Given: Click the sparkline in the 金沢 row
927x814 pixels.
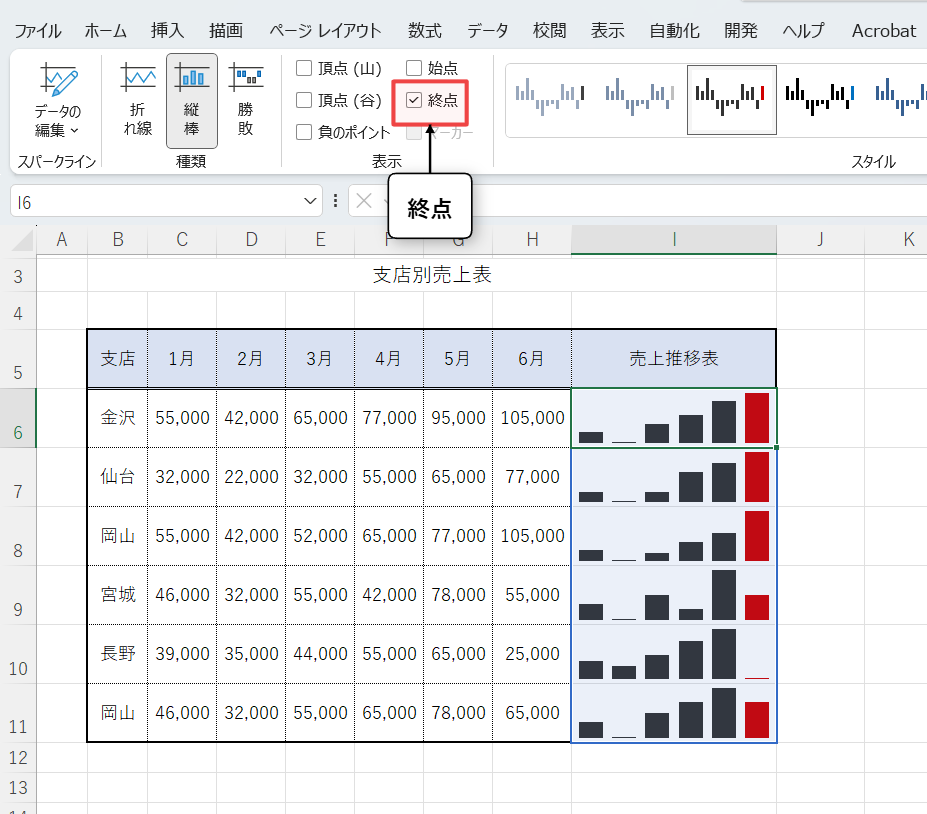Looking at the screenshot, I should point(673,418).
